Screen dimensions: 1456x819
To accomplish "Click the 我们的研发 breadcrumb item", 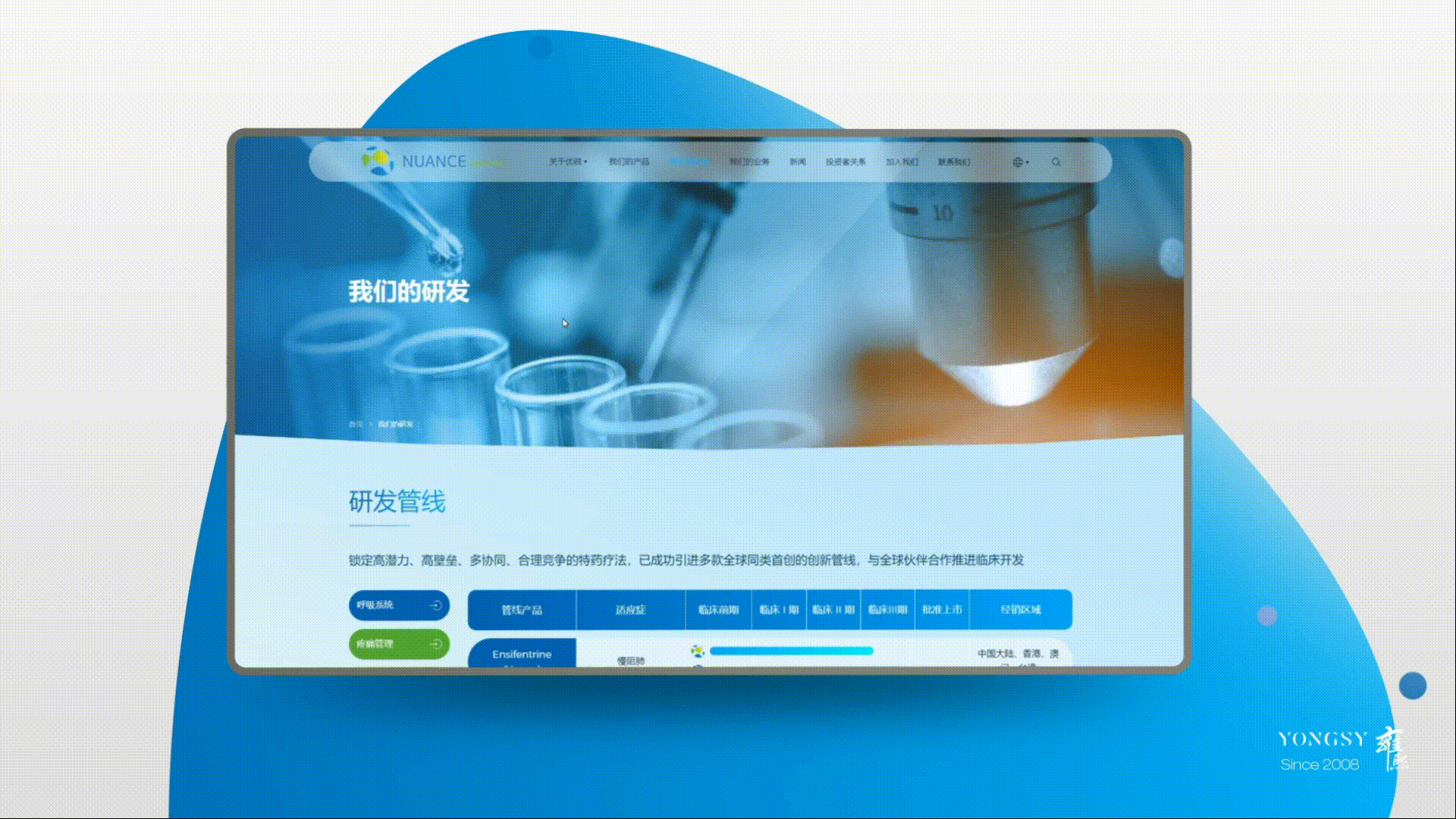I will tap(395, 424).
